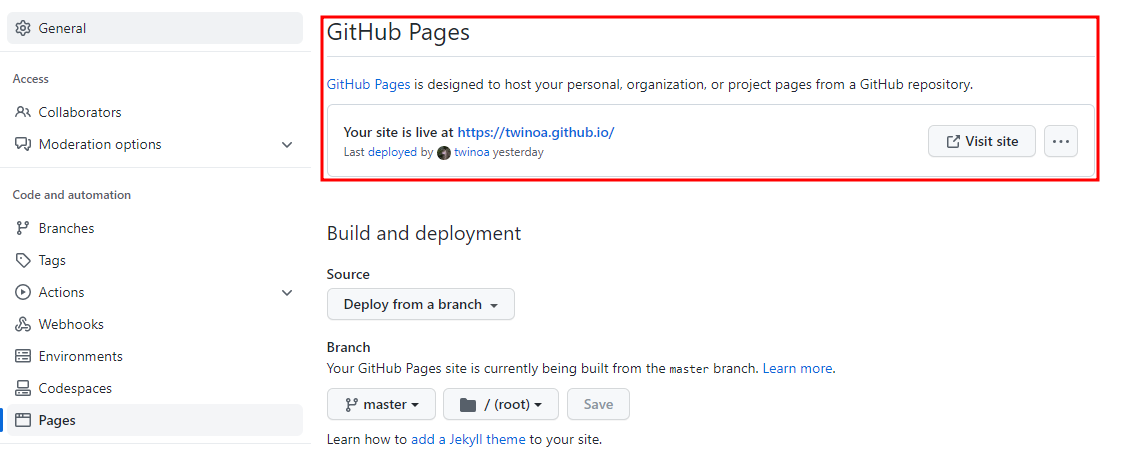Open the Deploy from a branch dropdown
Viewport: 1122px width, 454px height.
click(421, 304)
